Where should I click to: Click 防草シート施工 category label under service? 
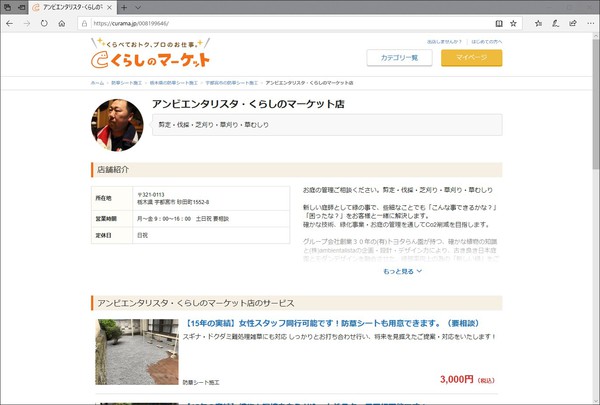click(x=201, y=382)
